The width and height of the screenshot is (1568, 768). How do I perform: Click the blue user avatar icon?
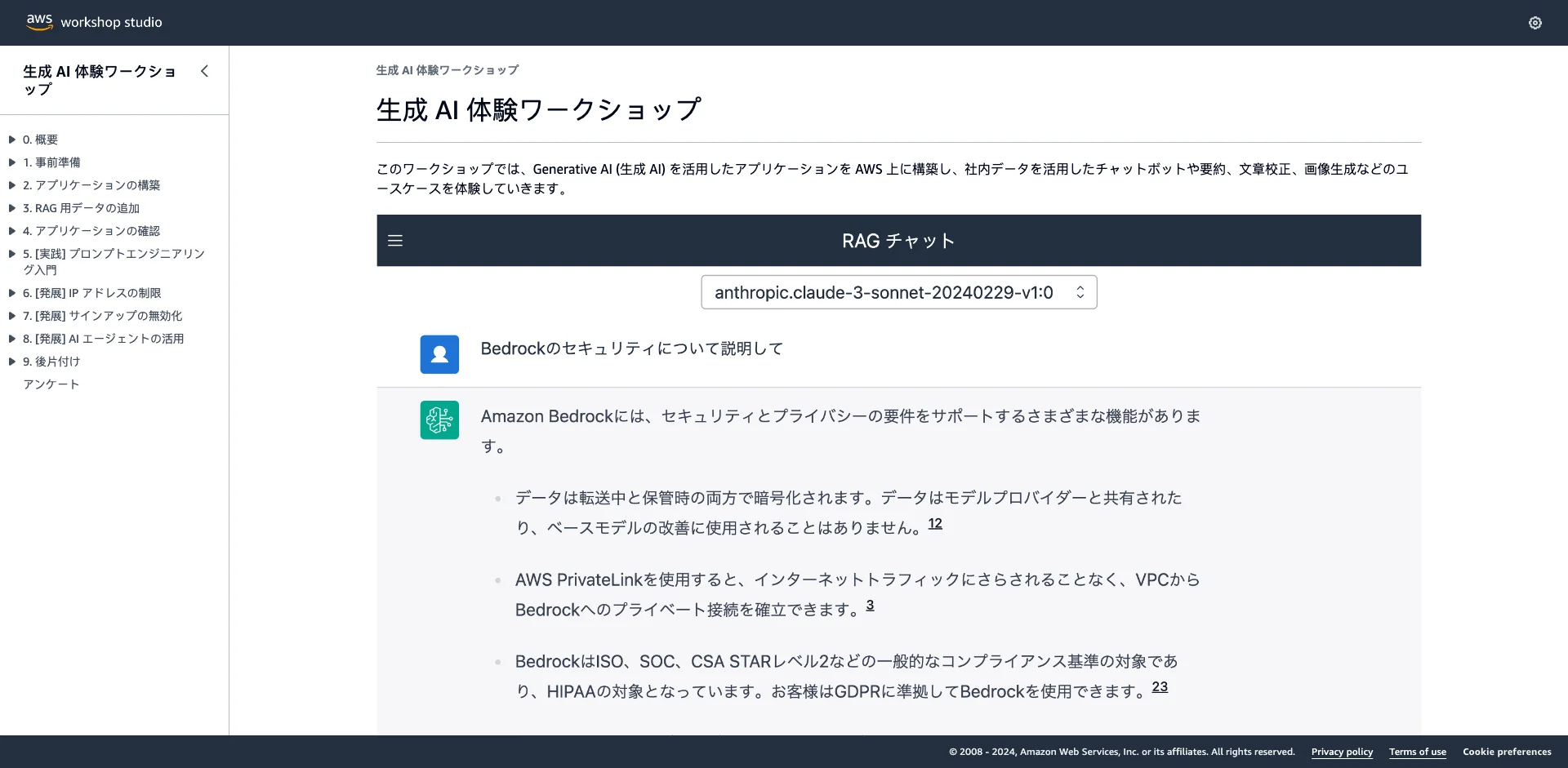tap(439, 354)
